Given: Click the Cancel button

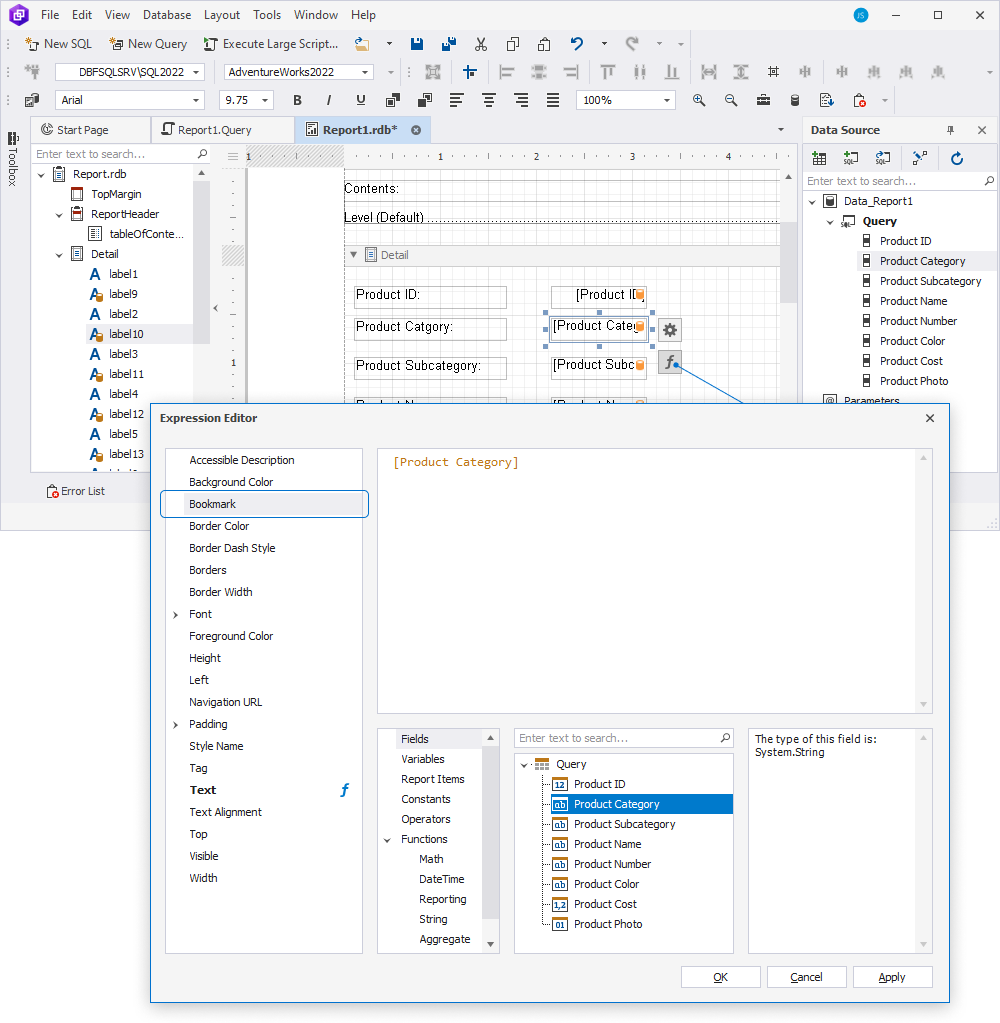Looking at the screenshot, I should click(806, 977).
